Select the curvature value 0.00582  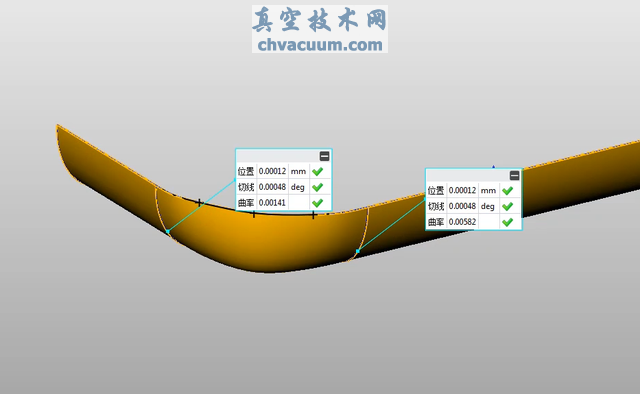(462, 222)
